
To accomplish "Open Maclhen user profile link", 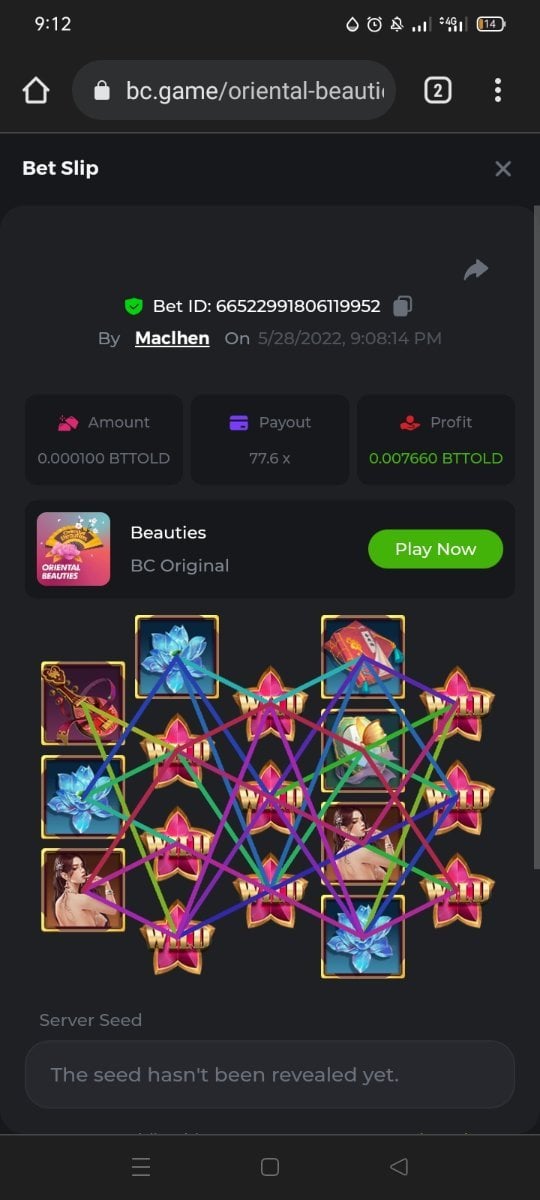I will tap(172, 338).
